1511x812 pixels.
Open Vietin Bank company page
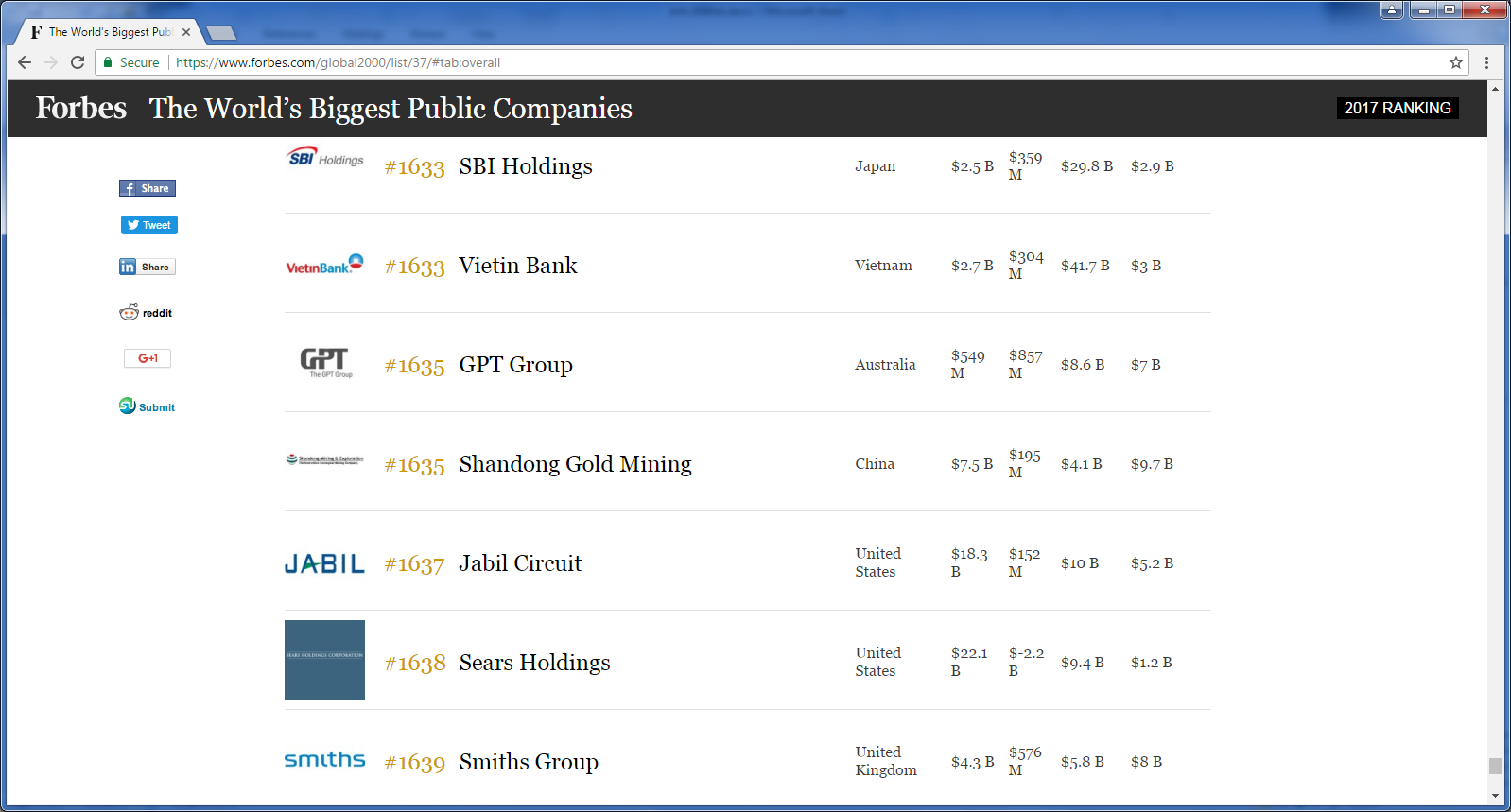tap(518, 266)
